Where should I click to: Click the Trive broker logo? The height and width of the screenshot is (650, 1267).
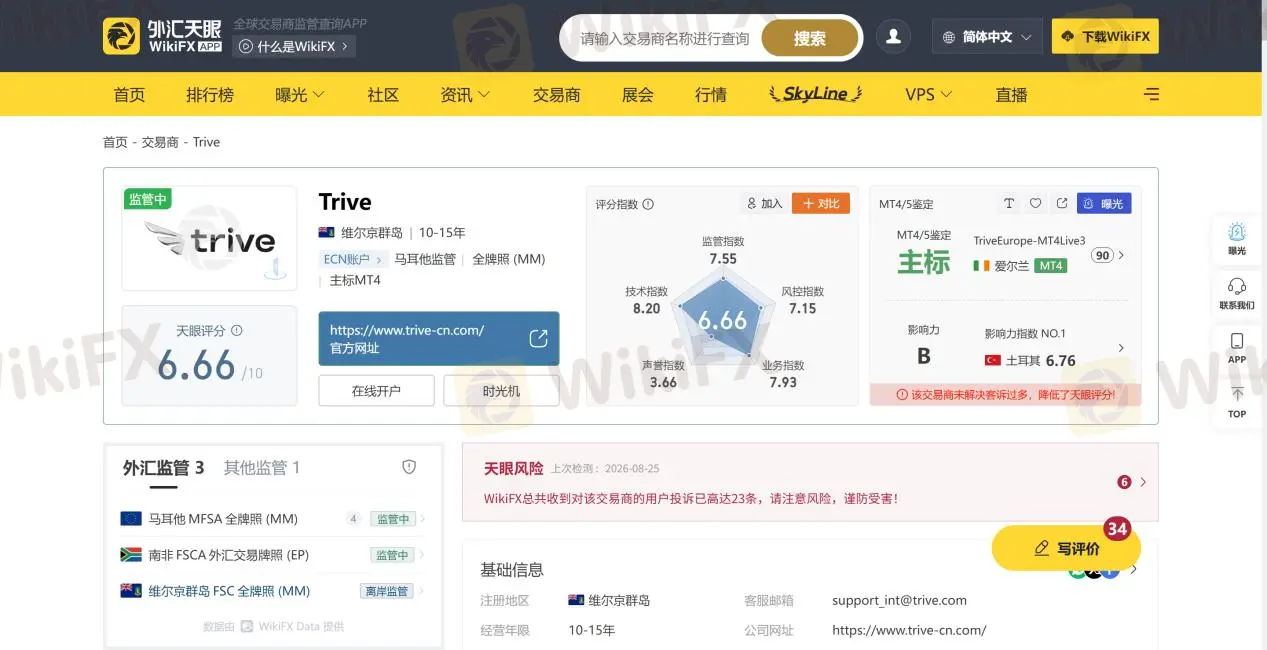click(x=210, y=238)
